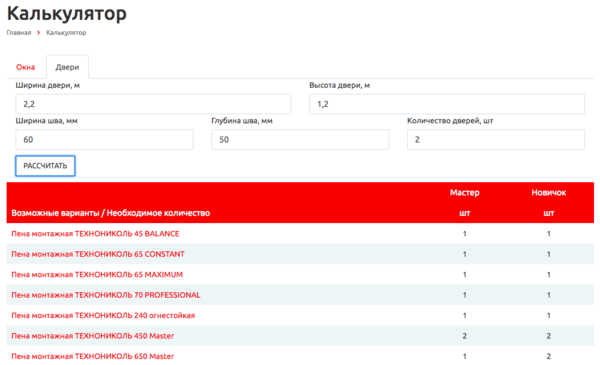Click the breadcrumb arrow separator icon

click(39, 33)
